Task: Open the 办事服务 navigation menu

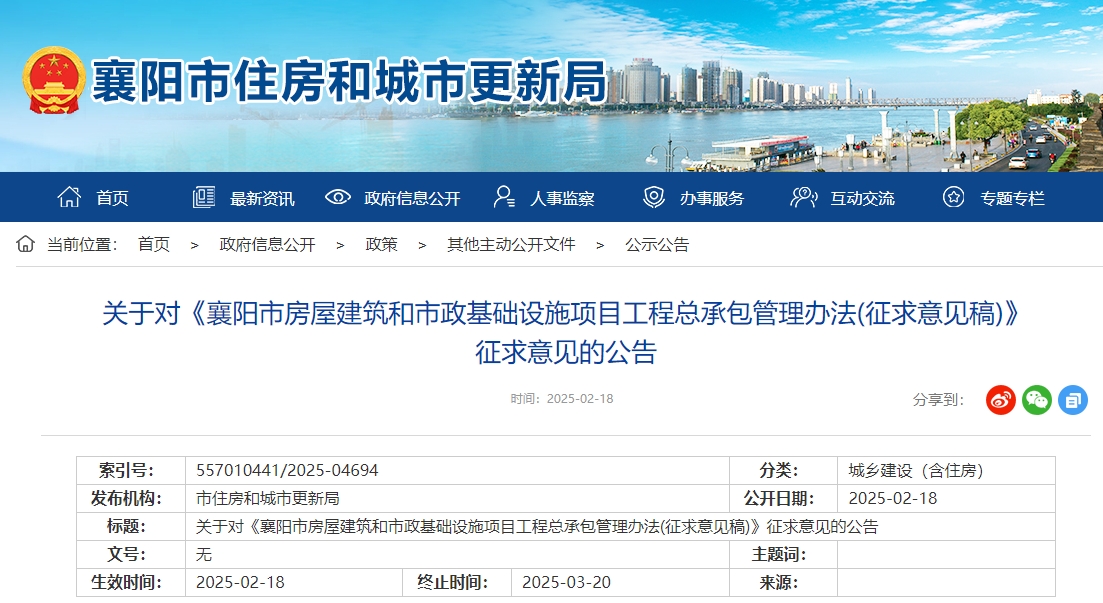Action: tap(712, 198)
